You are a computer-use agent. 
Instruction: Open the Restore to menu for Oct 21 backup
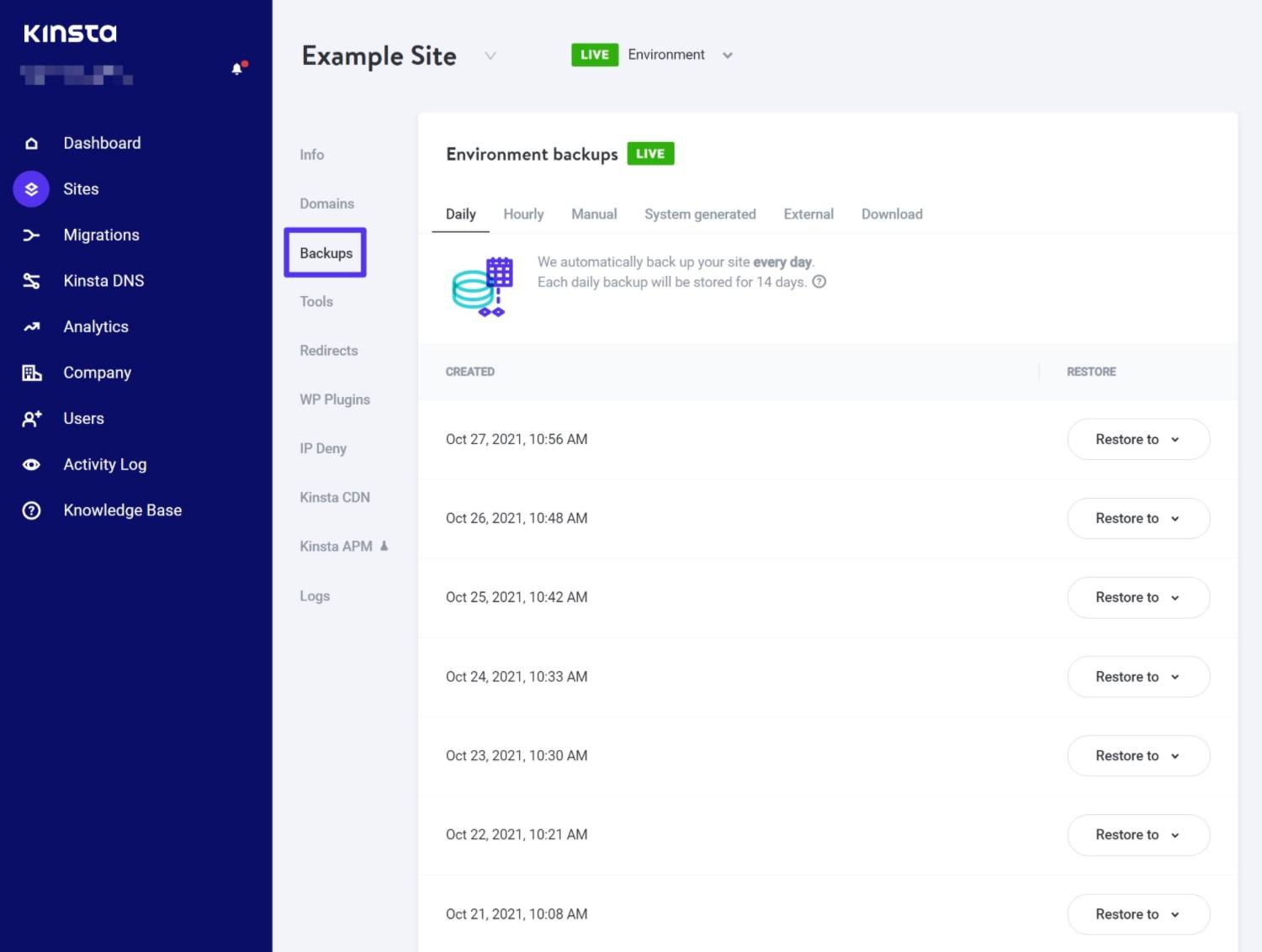1137,914
